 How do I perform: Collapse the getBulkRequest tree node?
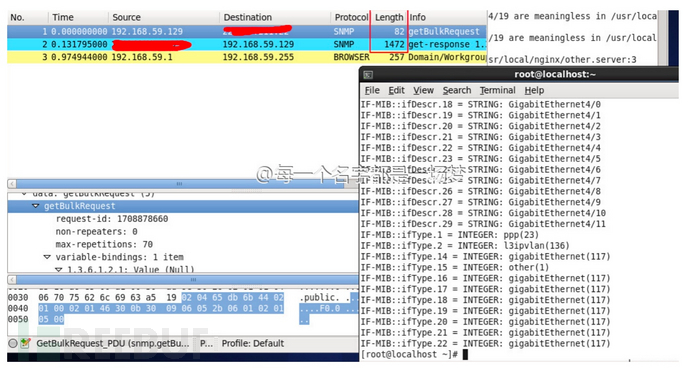(x=36, y=206)
